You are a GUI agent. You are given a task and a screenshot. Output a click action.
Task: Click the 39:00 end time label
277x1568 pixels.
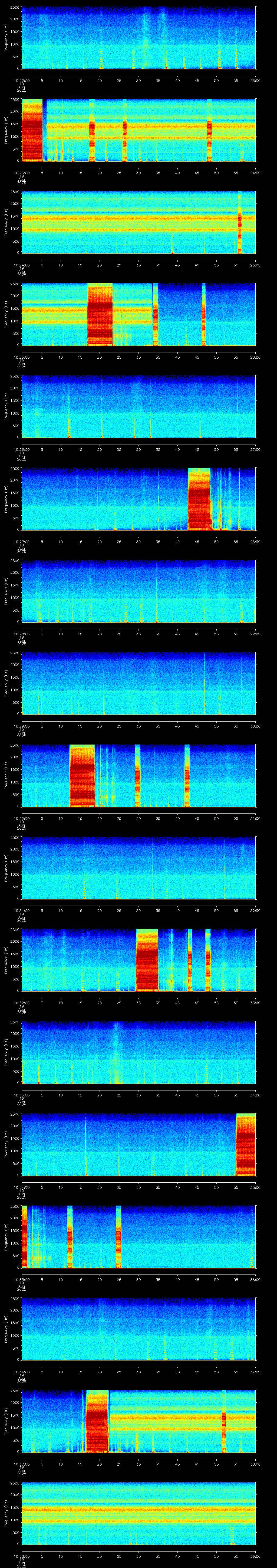[256, 1556]
